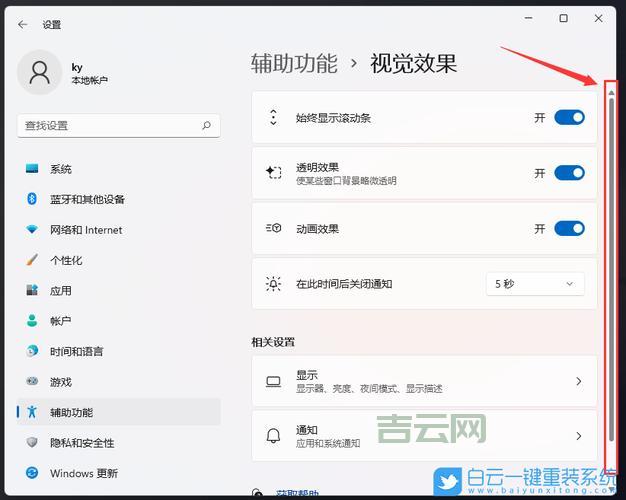
Task: Click the 系统 monitor icon
Action: 32,169
